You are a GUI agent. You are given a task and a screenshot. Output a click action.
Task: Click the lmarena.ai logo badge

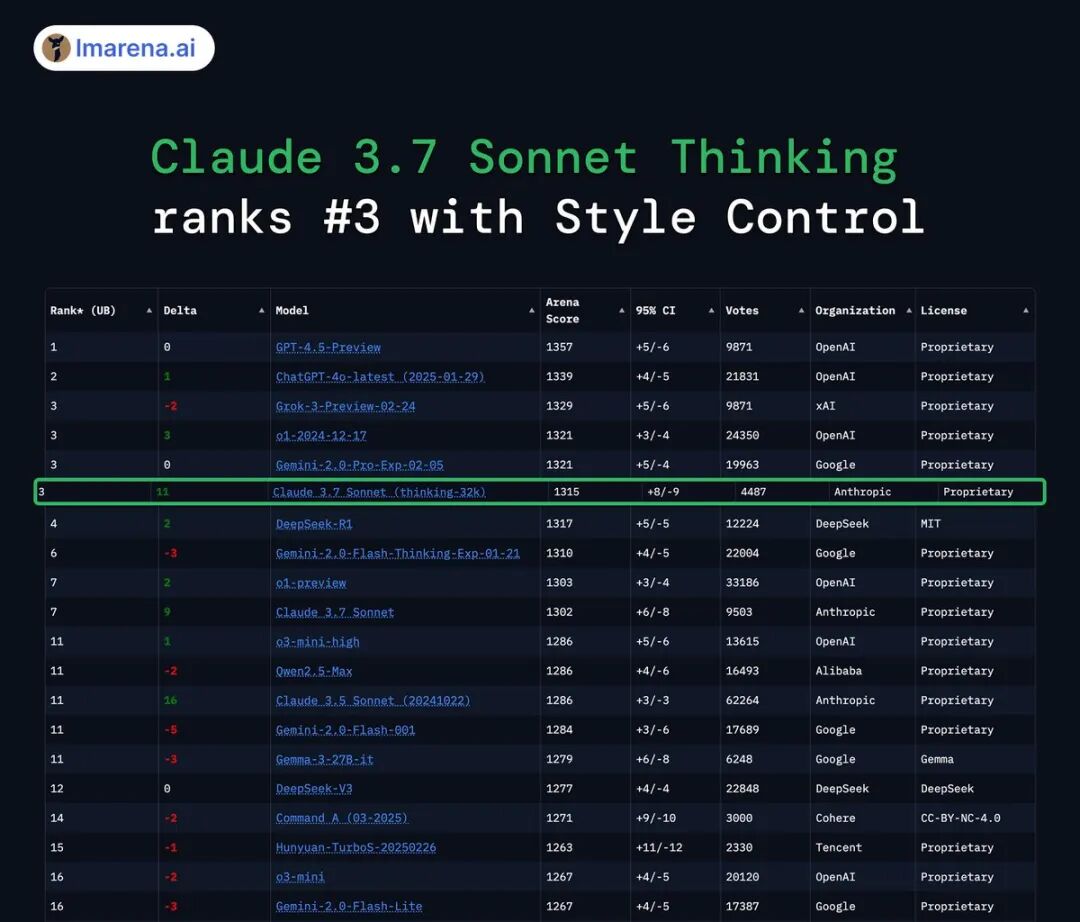tap(124, 48)
